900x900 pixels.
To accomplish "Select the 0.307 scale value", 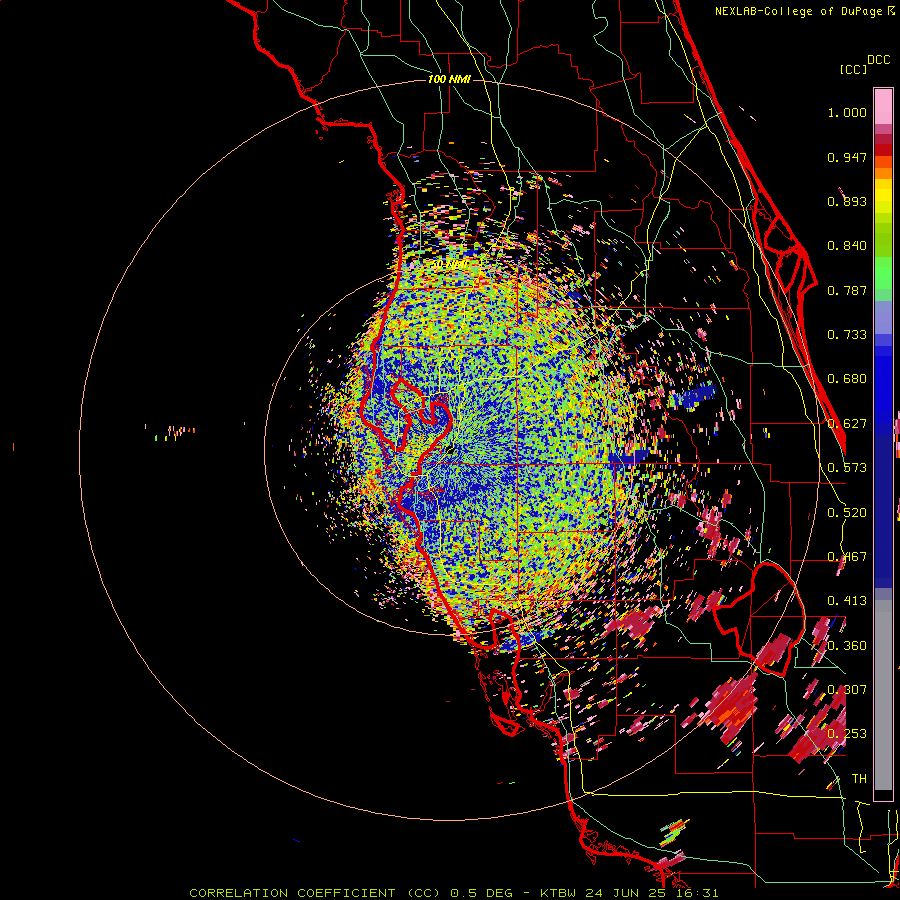I will coord(847,690).
